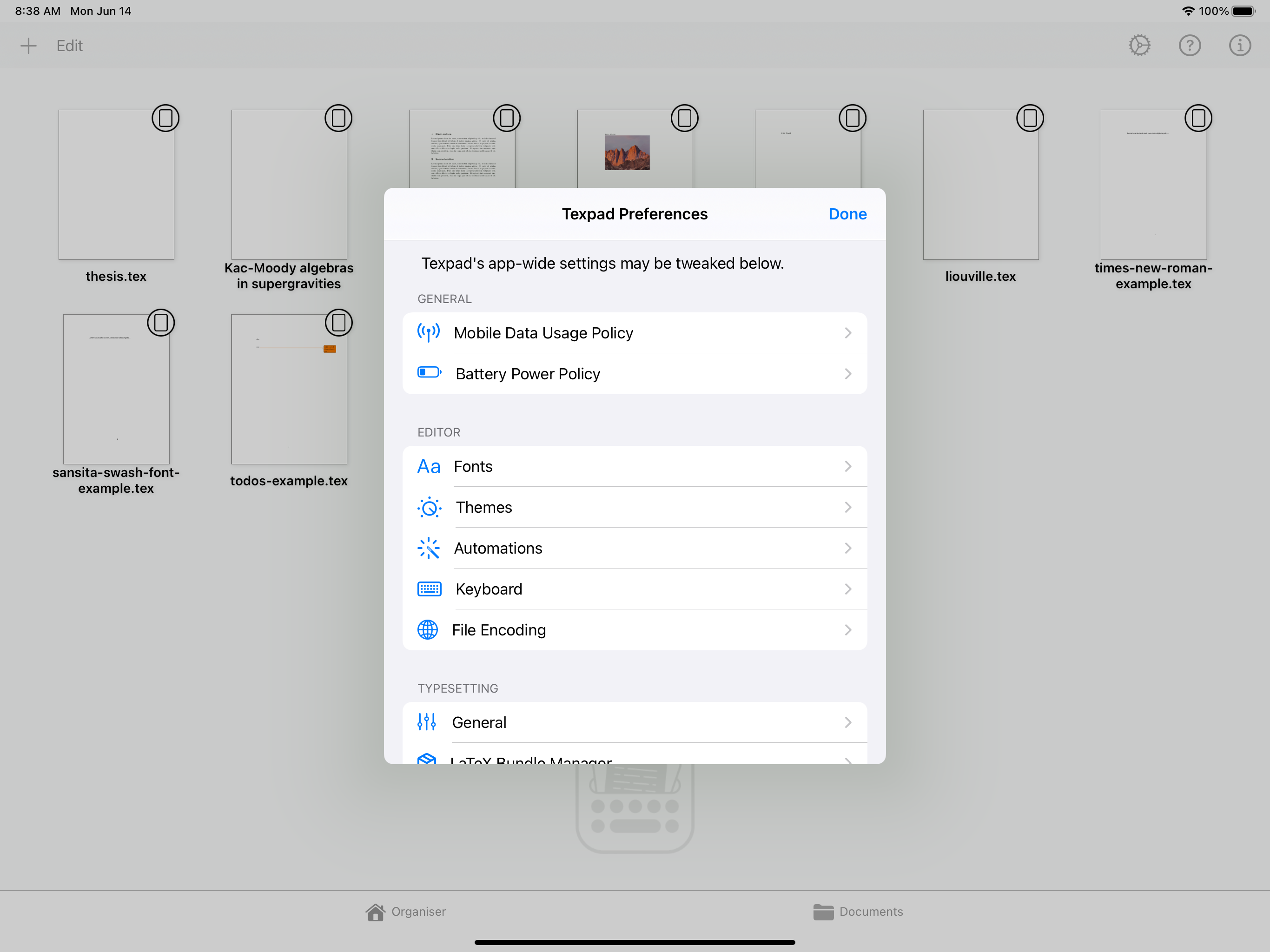The height and width of the screenshot is (952, 1270).
Task: Tap device badge on liouville.tex thumbnail
Action: click(x=1030, y=118)
